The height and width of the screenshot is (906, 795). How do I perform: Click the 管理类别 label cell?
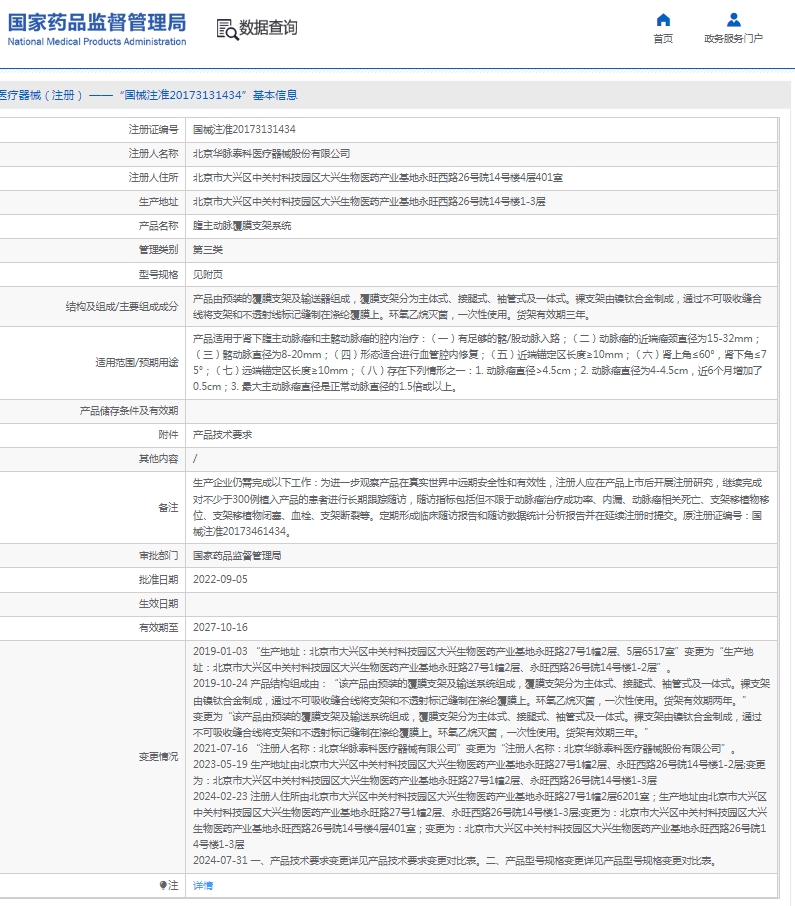pos(92,250)
